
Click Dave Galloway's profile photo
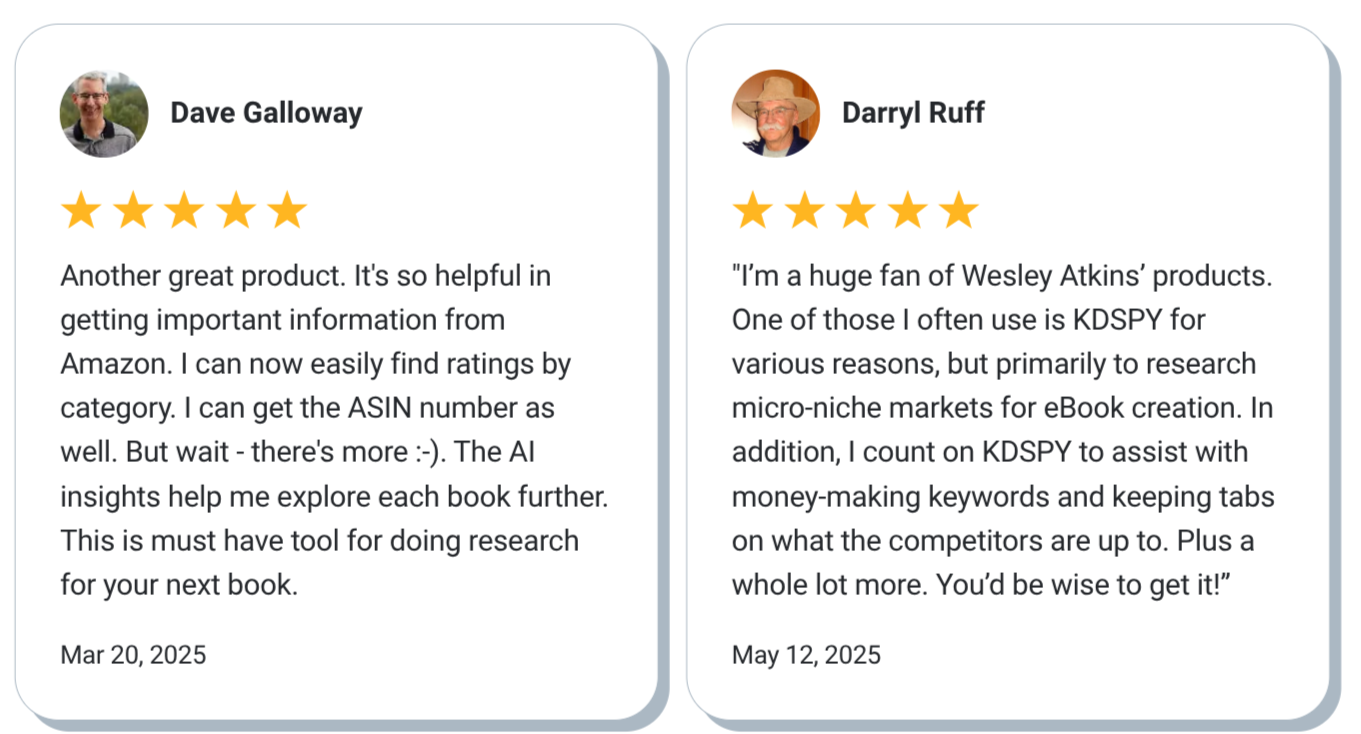(104, 113)
